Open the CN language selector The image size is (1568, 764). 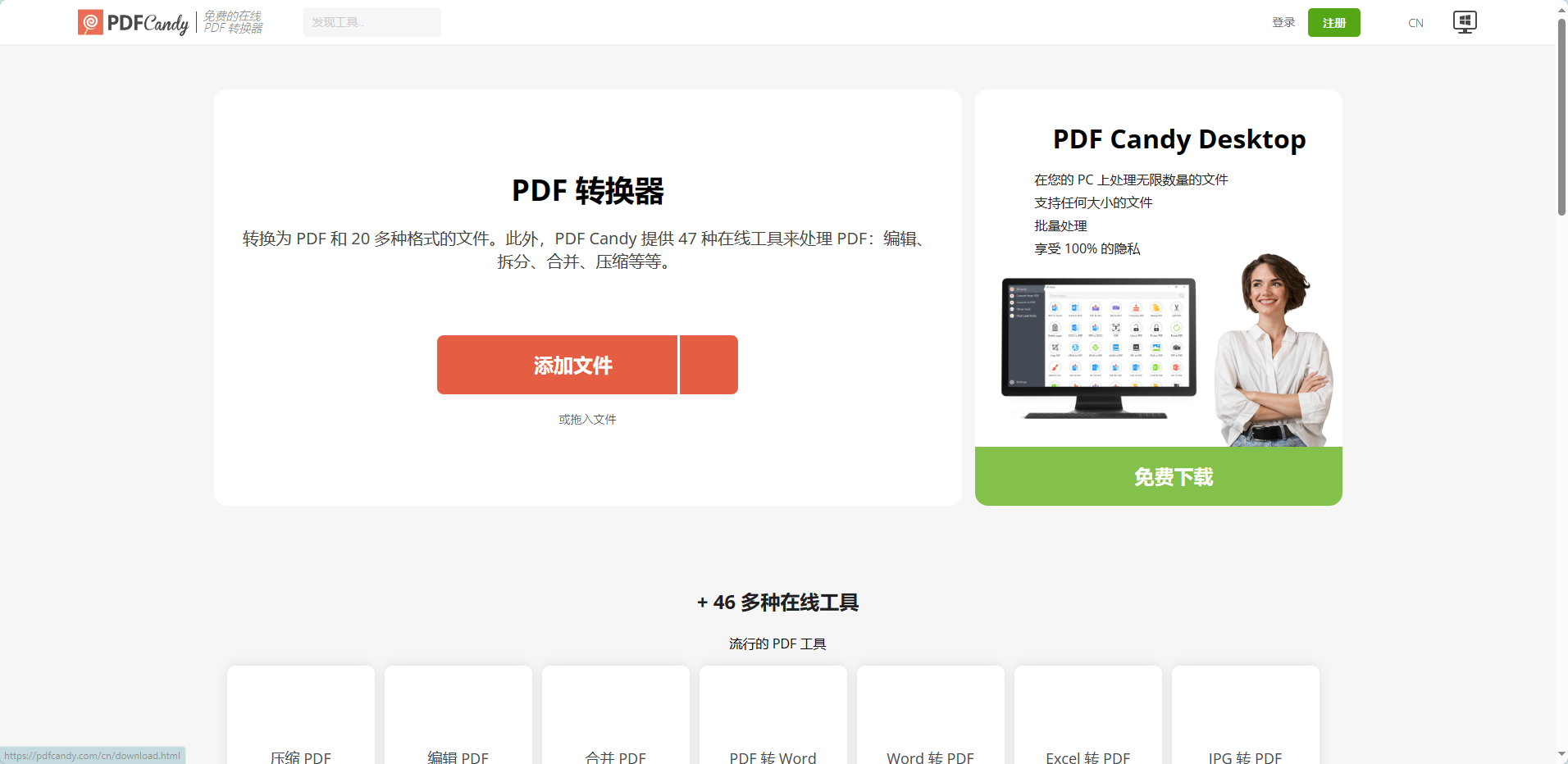1415,23
